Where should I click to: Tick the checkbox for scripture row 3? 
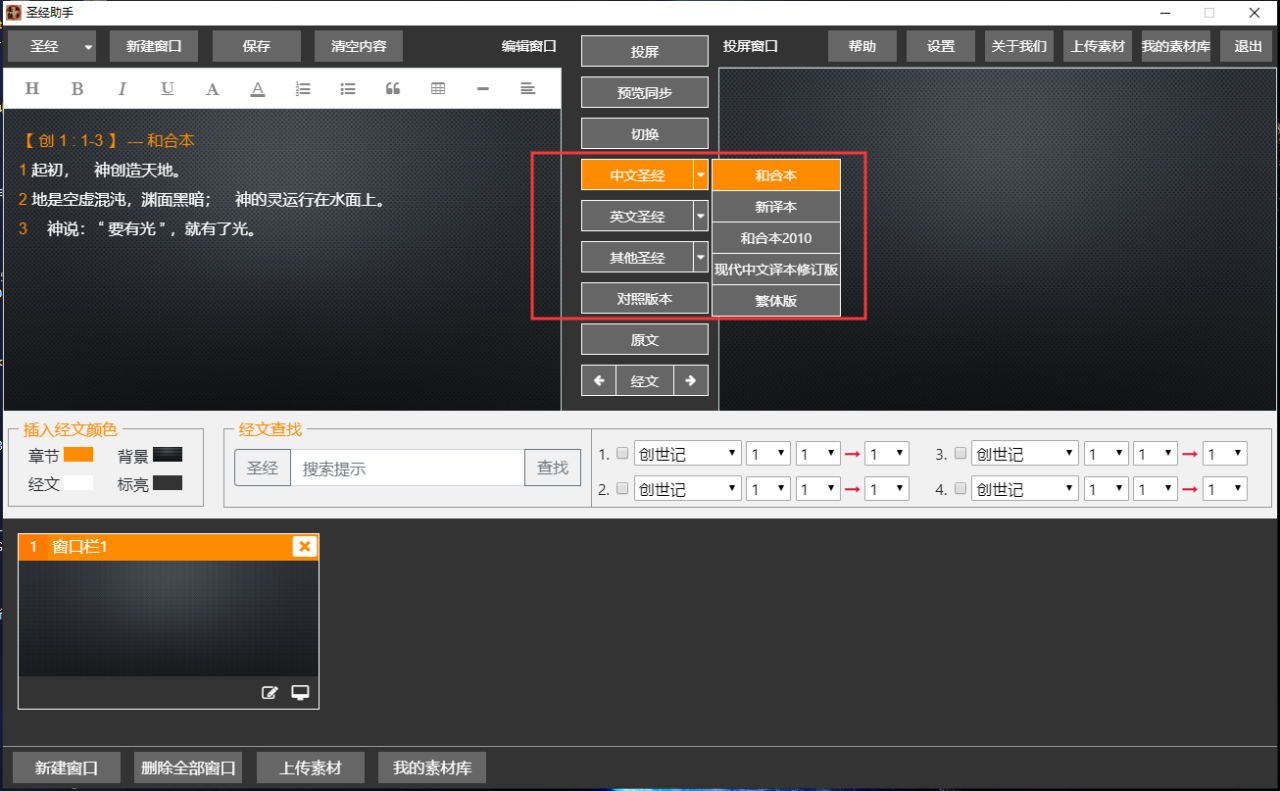(960, 454)
